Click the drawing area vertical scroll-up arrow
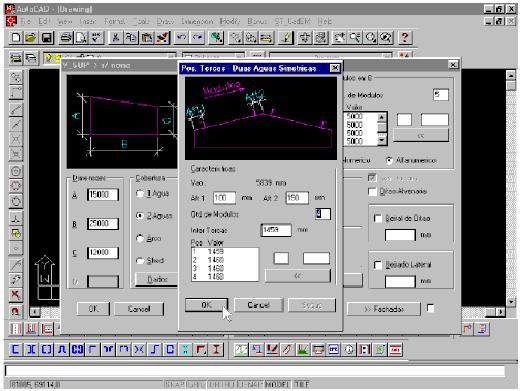Viewport: 520px width, 391px height. tap(511, 76)
